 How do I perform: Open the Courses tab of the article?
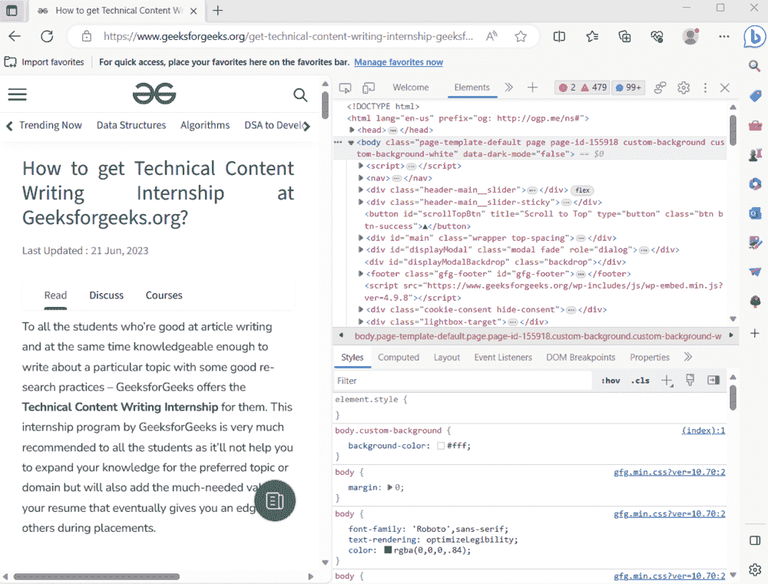pyautogui.click(x=164, y=295)
